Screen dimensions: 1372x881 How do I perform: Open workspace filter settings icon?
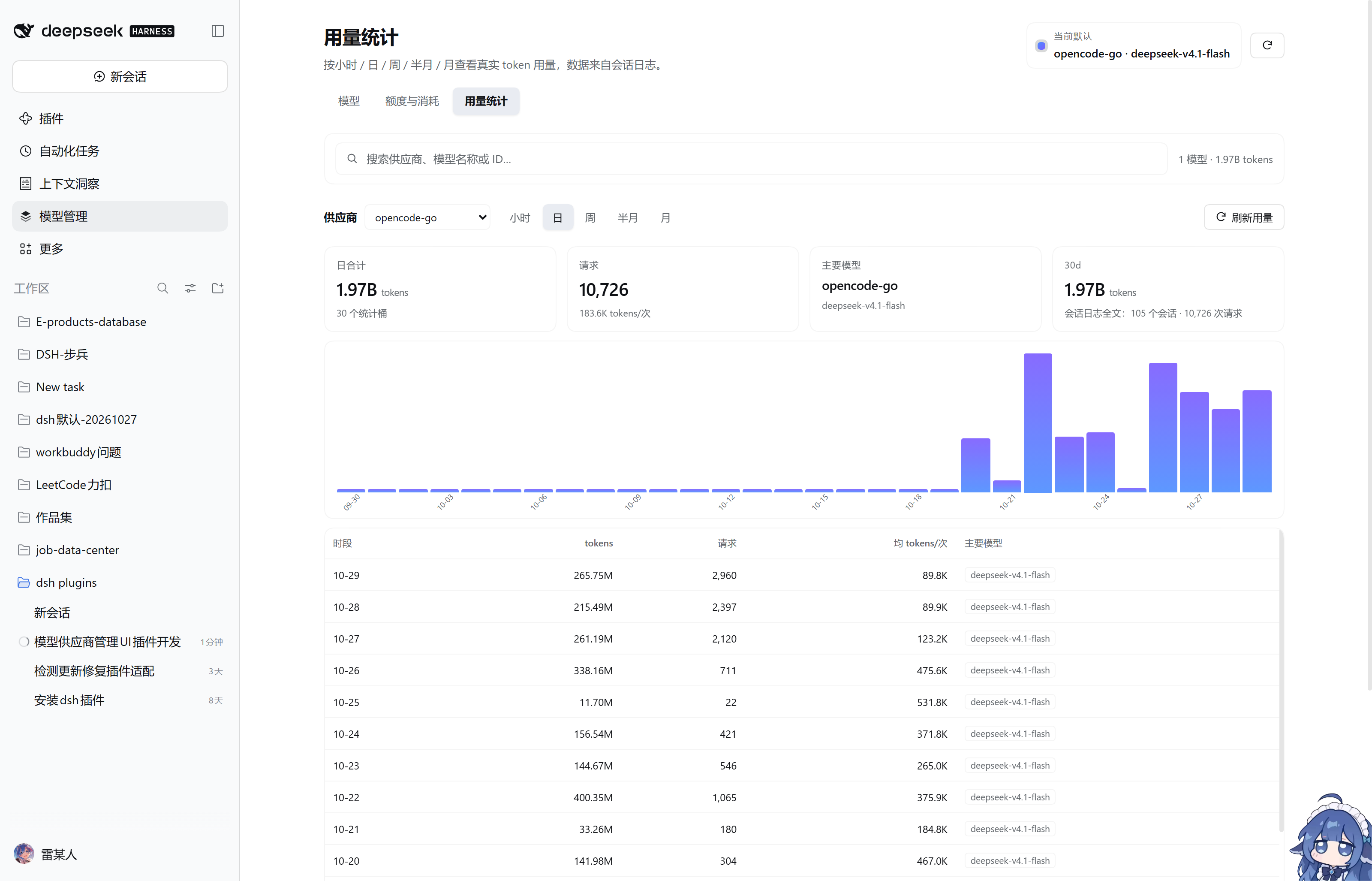pos(190,288)
